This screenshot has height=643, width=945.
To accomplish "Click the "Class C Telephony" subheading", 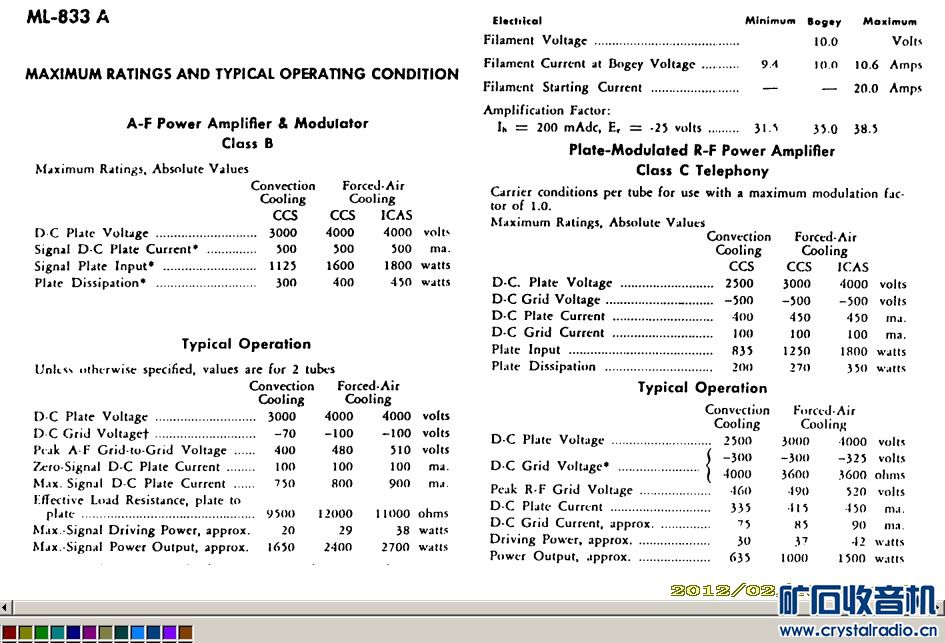I will tap(702, 171).
